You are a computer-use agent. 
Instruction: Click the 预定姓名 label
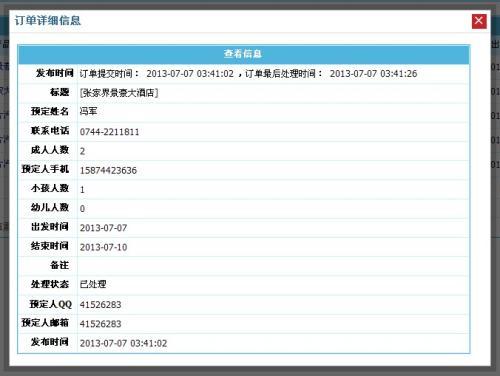50,111
